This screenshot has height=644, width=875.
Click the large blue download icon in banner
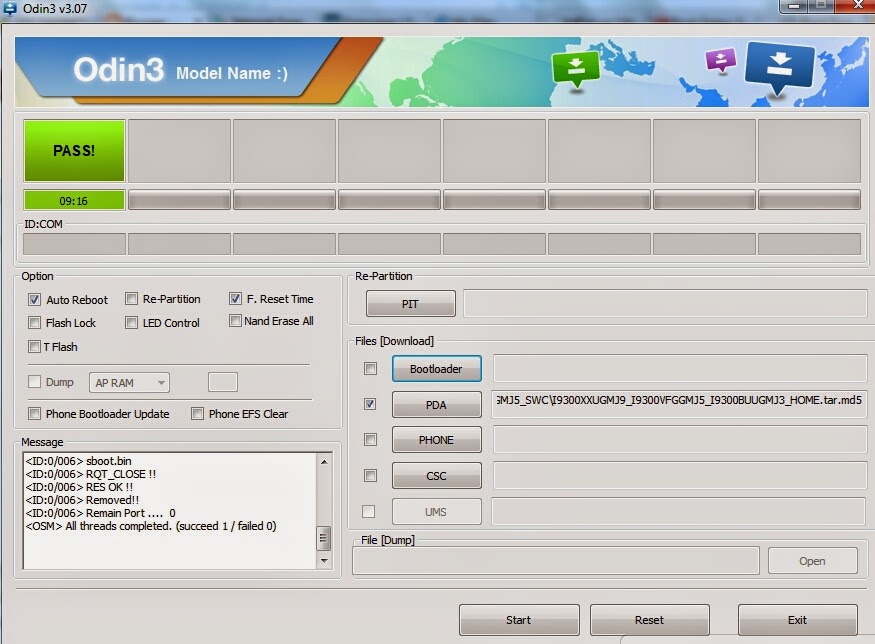(779, 69)
